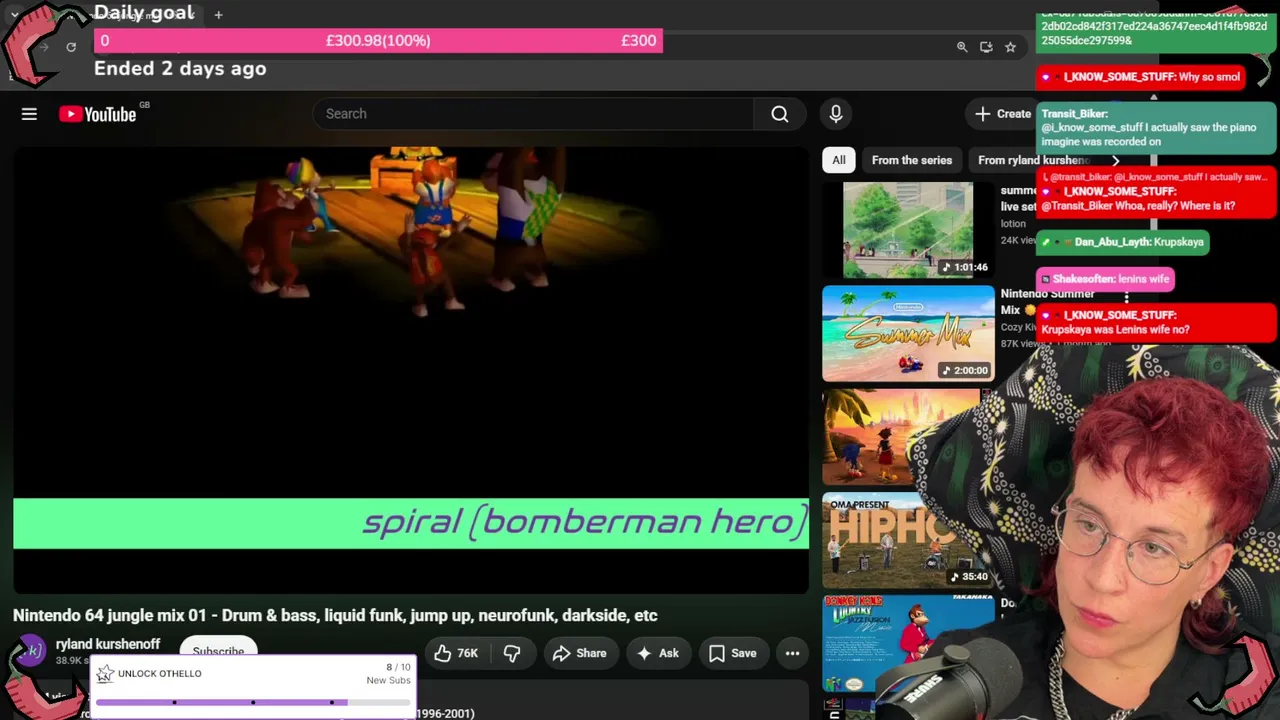This screenshot has height=720, width=1280.
Task: Open ryland kurshenoff channel avatar
Action: [x=30, y=652]
